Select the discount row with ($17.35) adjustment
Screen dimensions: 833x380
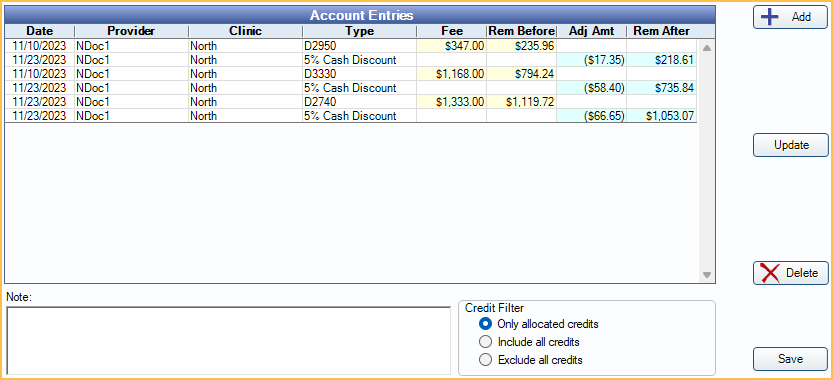coord(351,60)
